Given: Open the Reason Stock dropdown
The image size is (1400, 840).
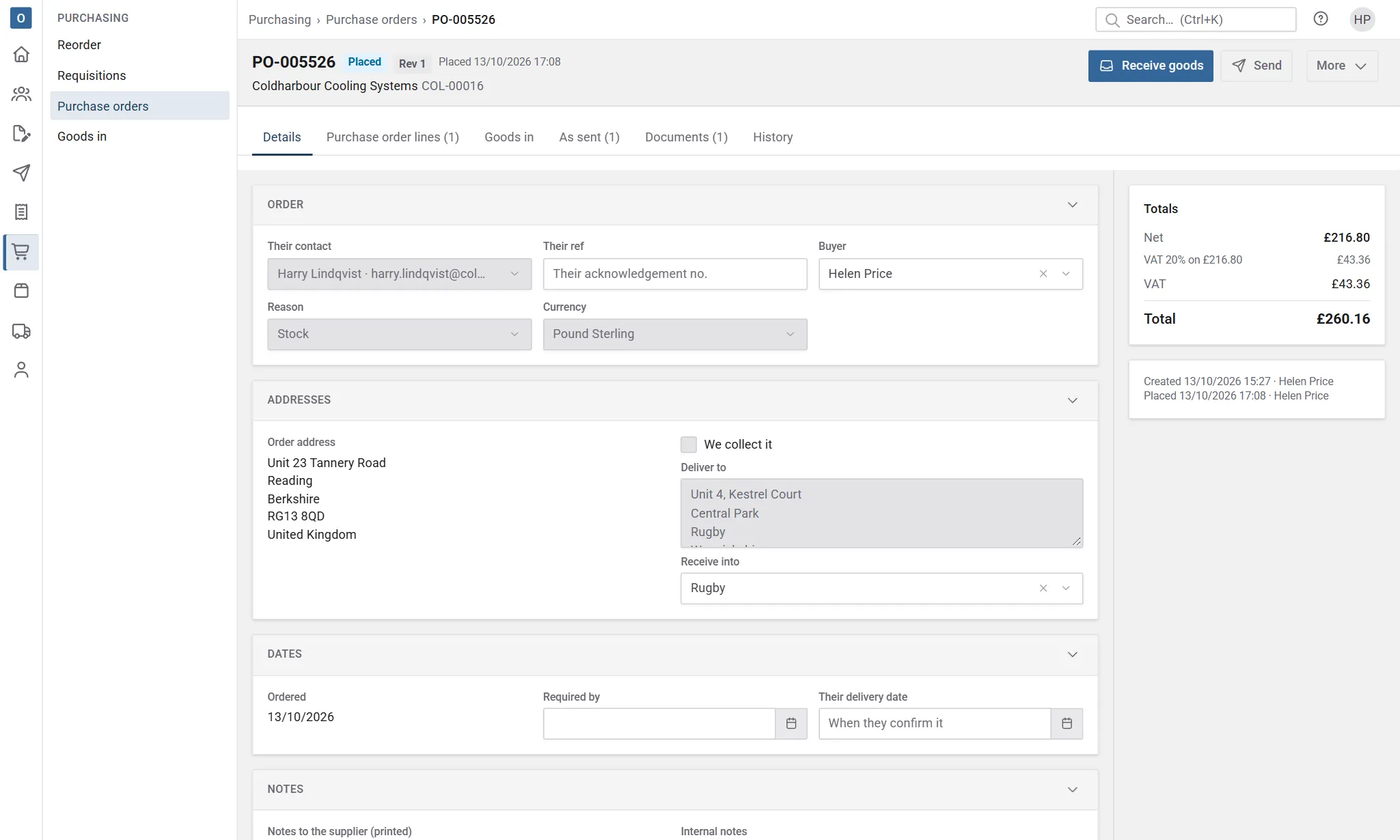Looking at the screenshot, I should (x=399, y=334).
